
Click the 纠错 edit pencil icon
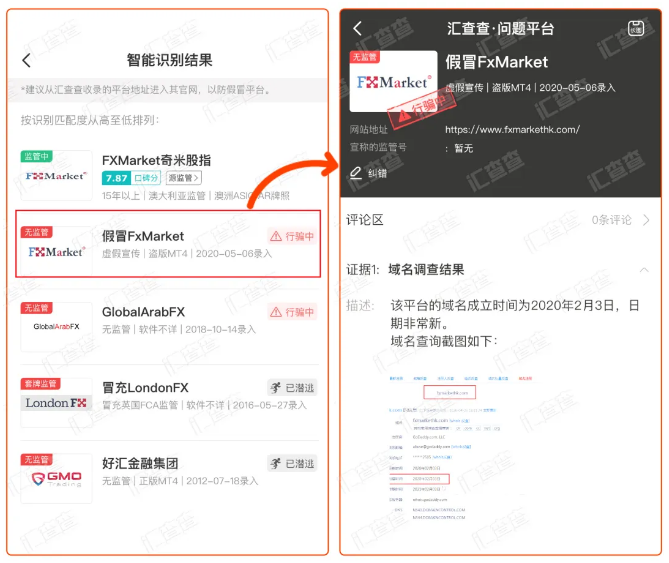click(x=356, y=173)
